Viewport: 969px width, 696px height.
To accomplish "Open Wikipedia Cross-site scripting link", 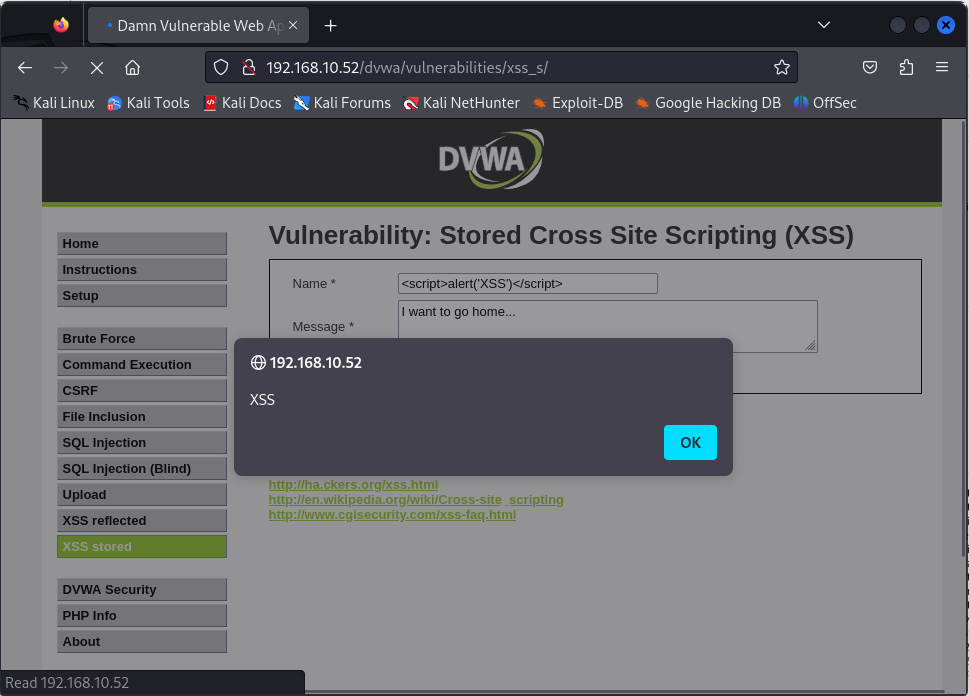I will [416, 499].
